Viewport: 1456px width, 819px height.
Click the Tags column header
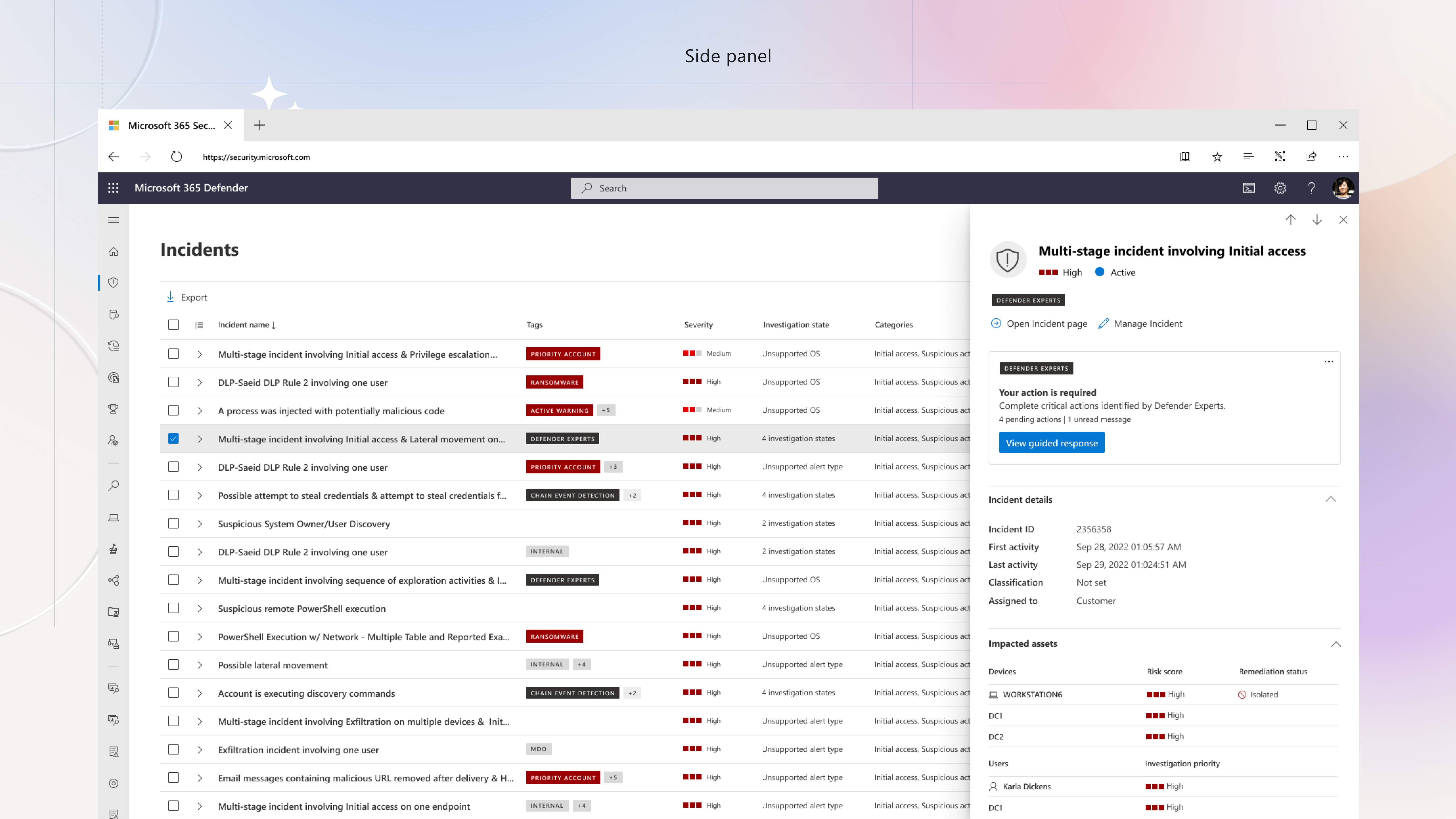tap(534, 325)
